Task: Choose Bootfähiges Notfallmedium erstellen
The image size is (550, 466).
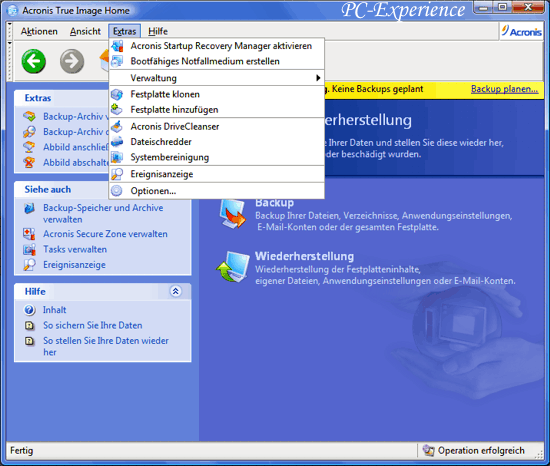Action: coord(216,61)
